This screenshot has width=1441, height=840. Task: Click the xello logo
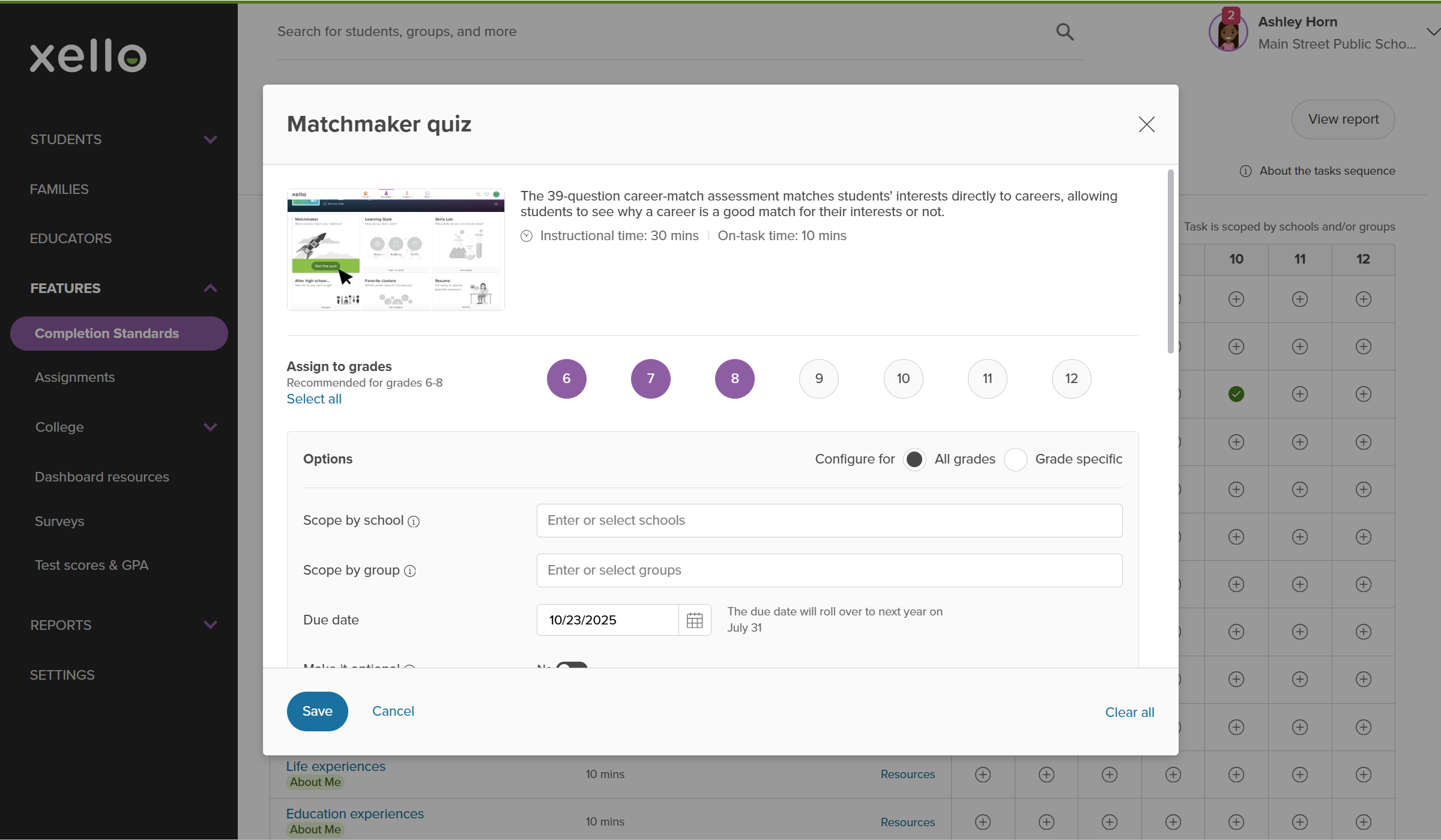pyautogui.click(x=88, y=56)
